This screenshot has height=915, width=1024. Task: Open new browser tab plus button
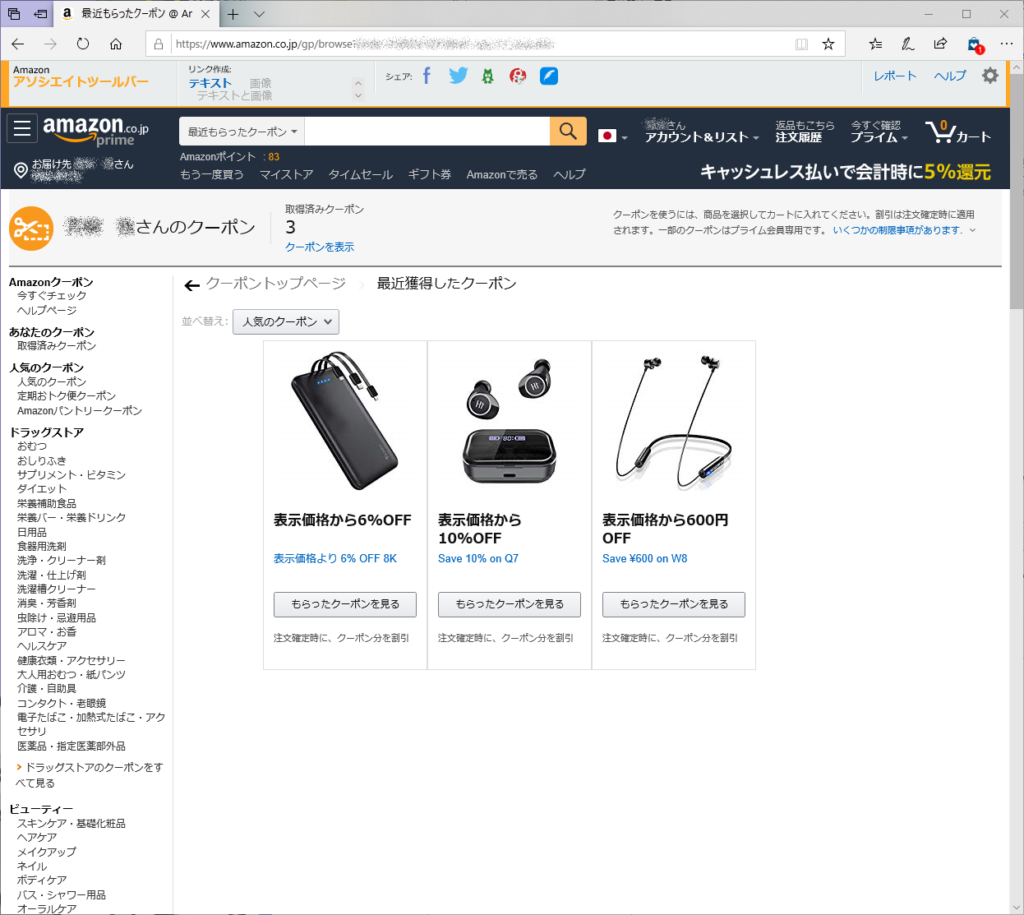(x=233, y=14)
